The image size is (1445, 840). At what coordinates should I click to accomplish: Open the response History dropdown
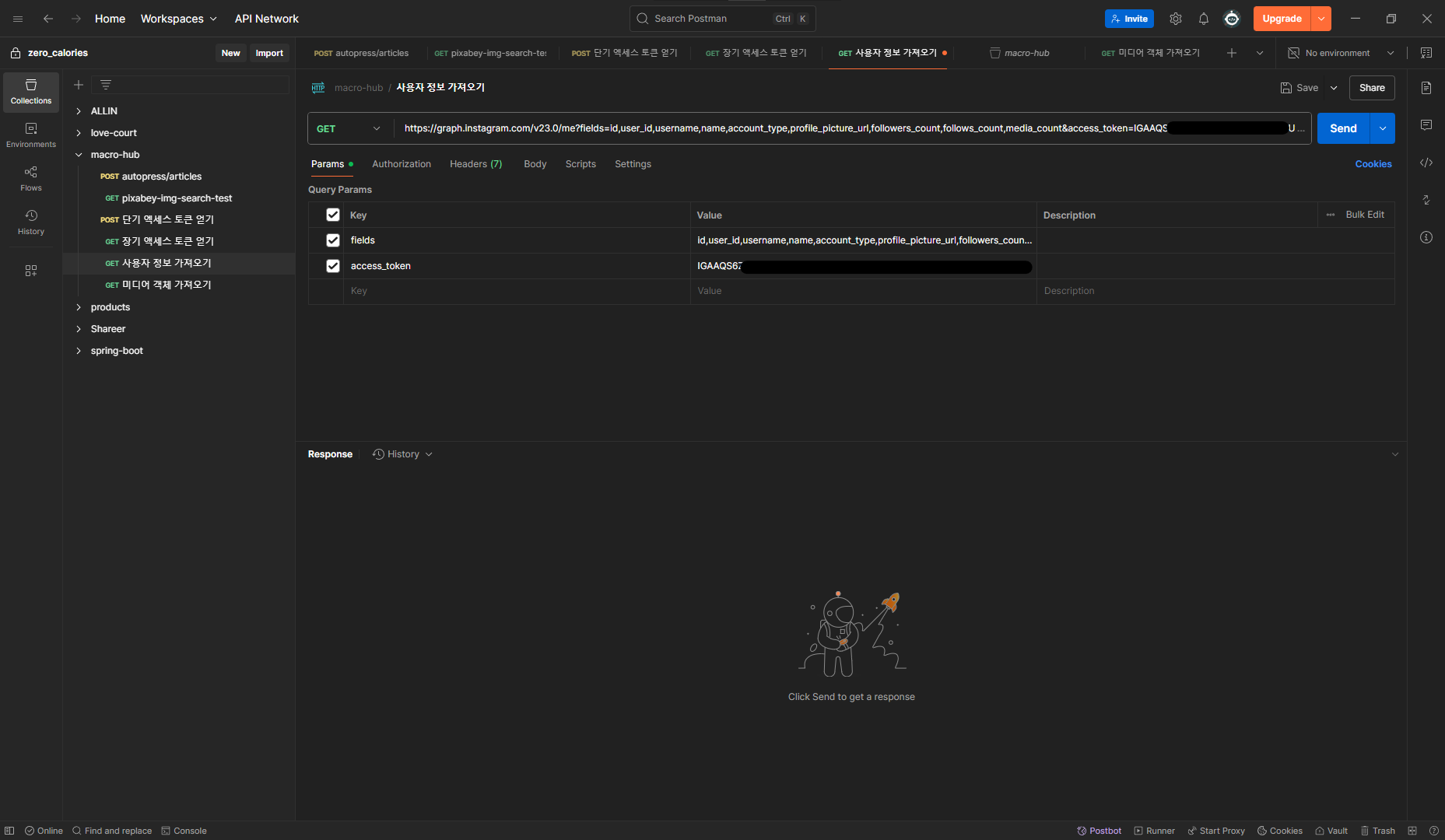(402, 454)
